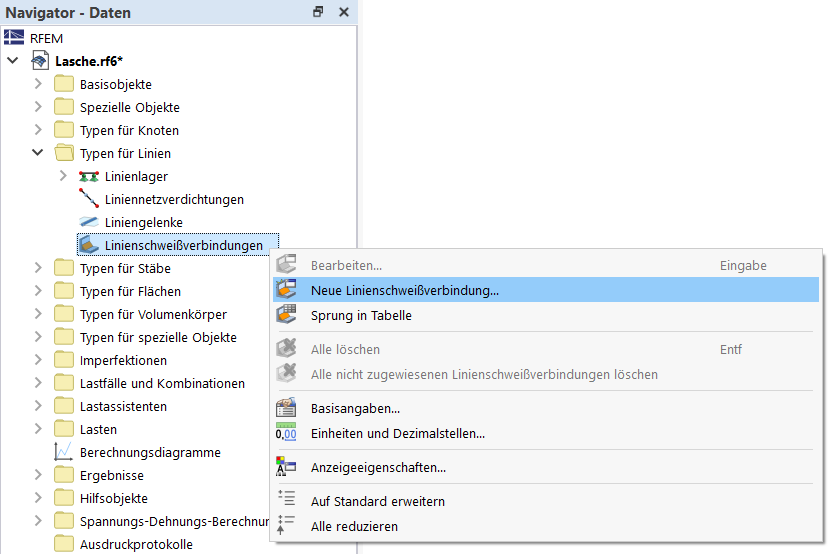The height and width of the screenshot is (554, 840).
Task: Choose Alle reduzieren menu entry
Action: (x=546, y=526)
